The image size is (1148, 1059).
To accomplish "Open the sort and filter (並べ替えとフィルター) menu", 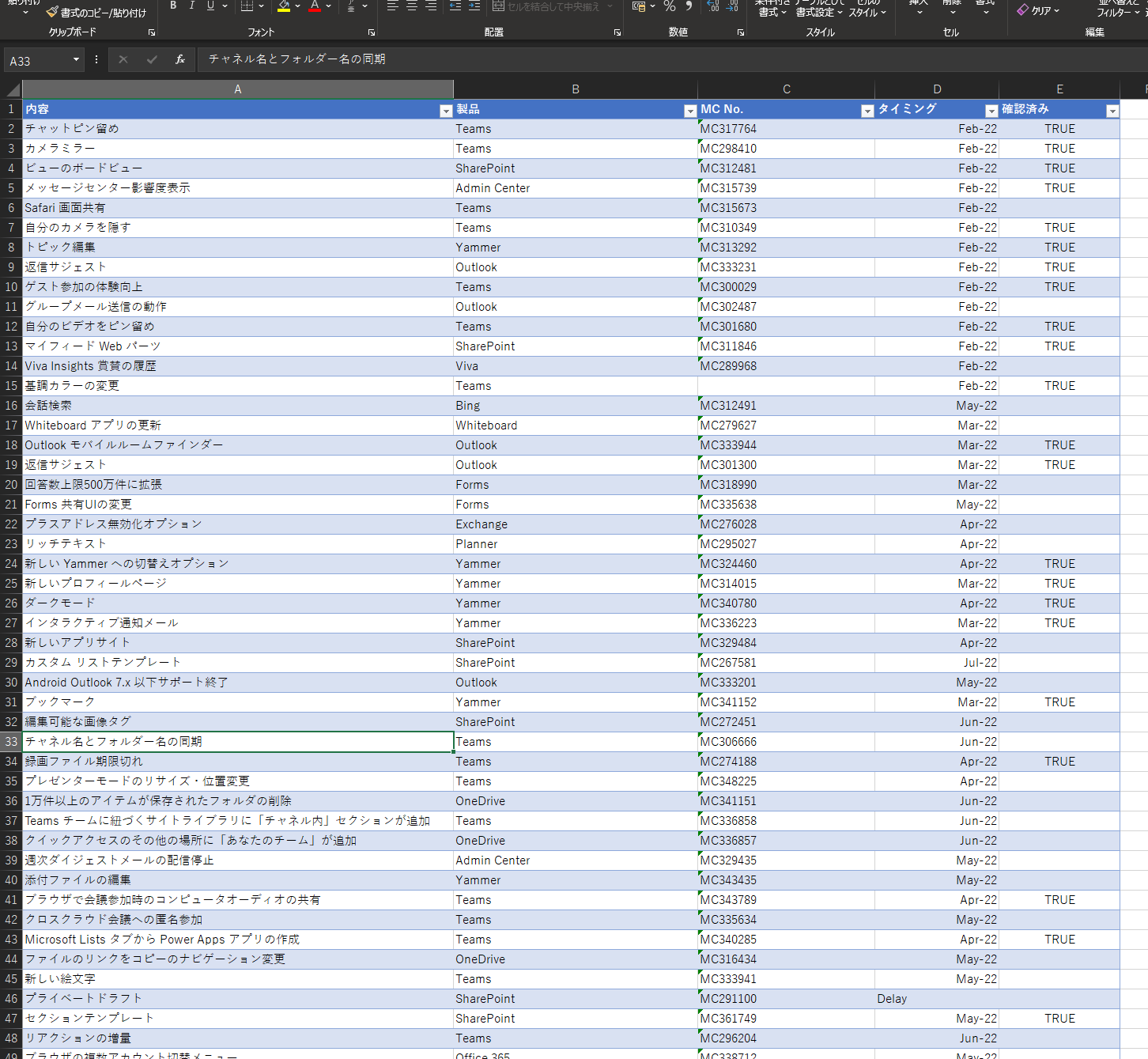I will pos(1118,8).
